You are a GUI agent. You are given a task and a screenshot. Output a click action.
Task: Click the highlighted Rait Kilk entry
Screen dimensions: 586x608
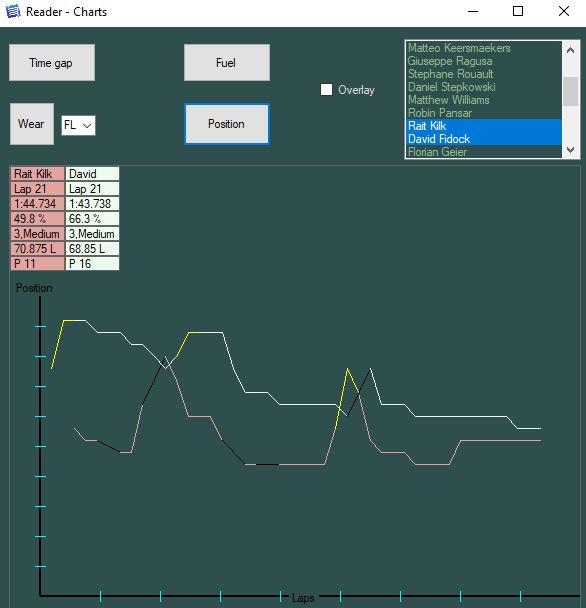click(x=484, y=126)
